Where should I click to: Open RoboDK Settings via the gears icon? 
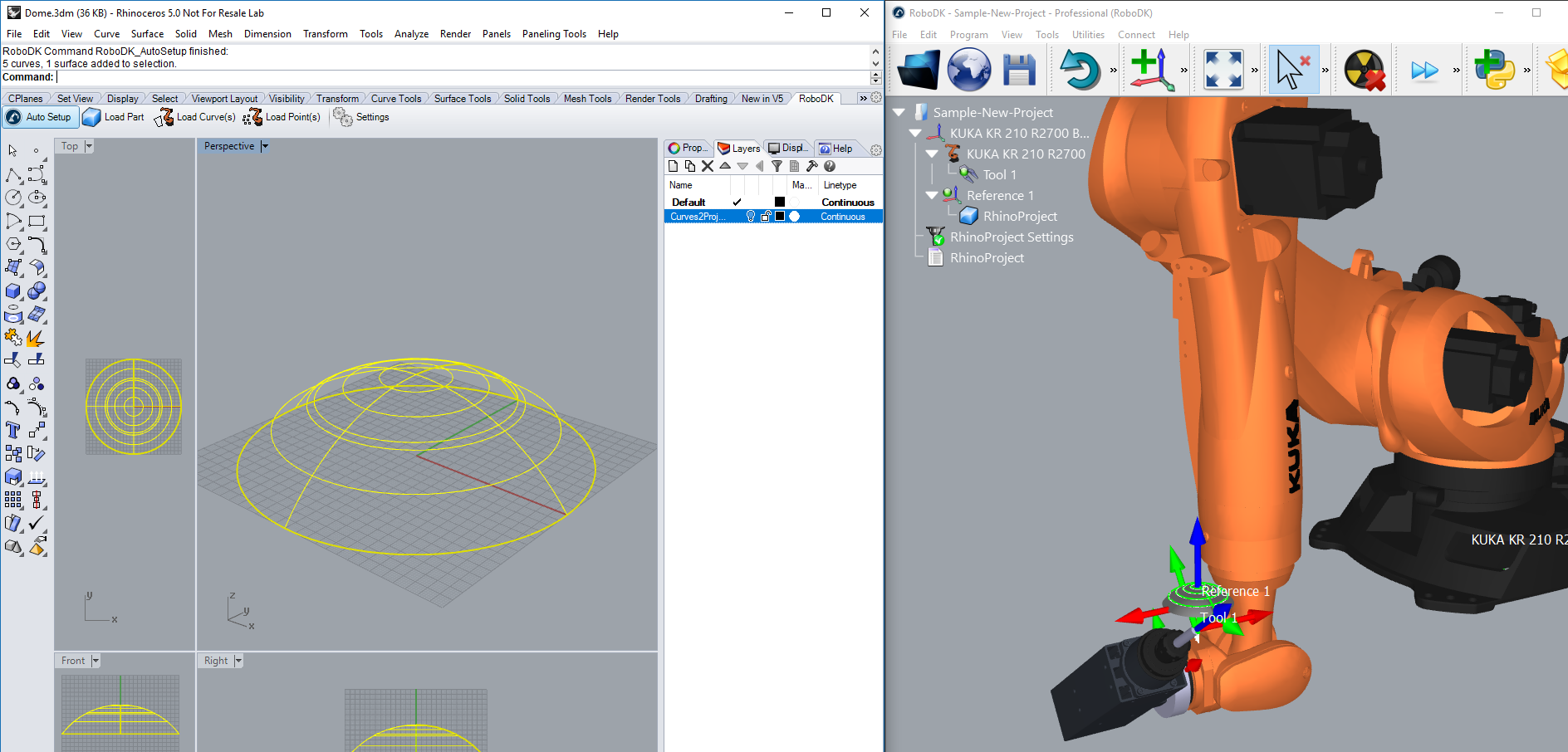pos(342,117)
